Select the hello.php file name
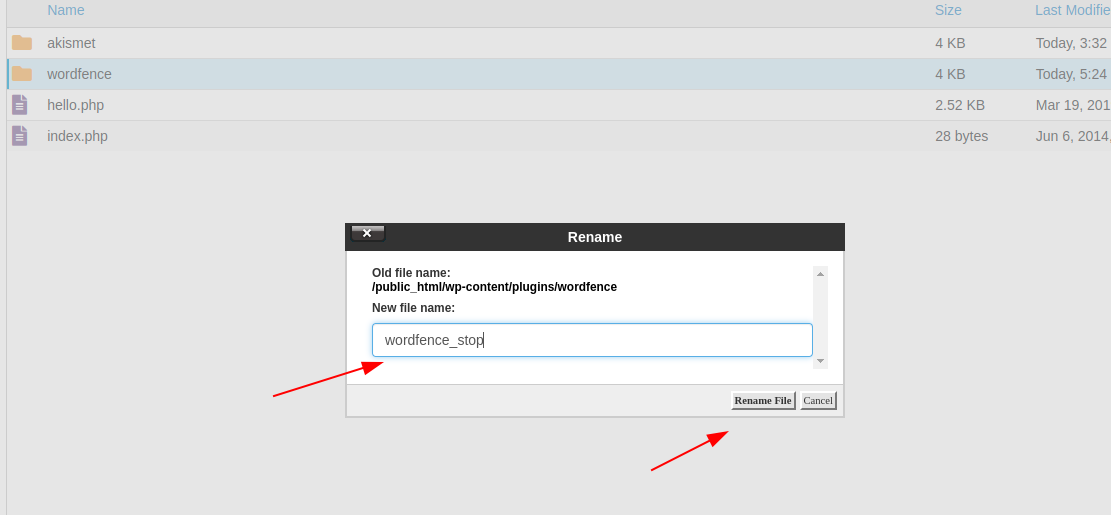 (76, 105)
